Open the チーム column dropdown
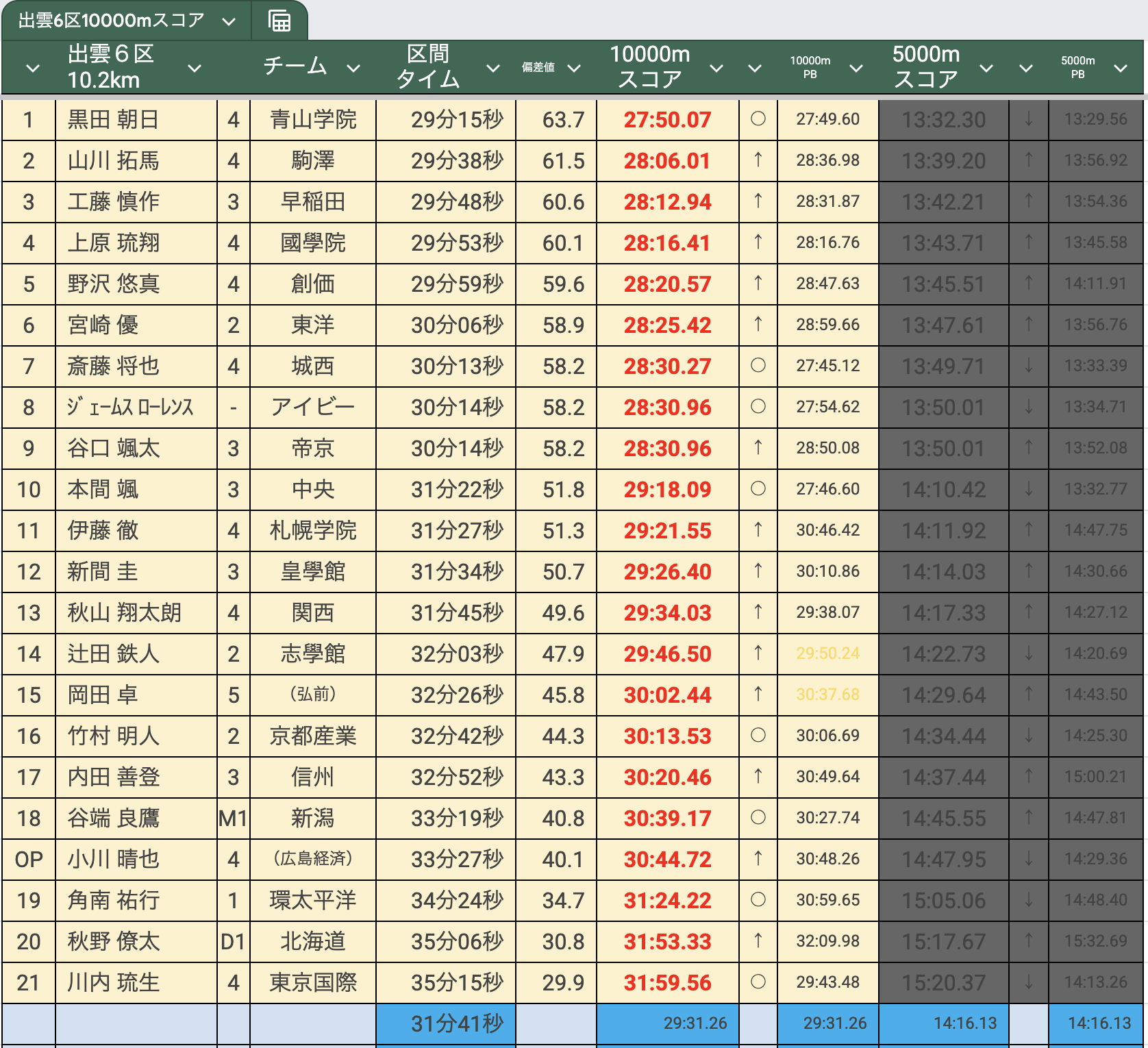This screenshot has height=1048, width=1148. point(353,68)
